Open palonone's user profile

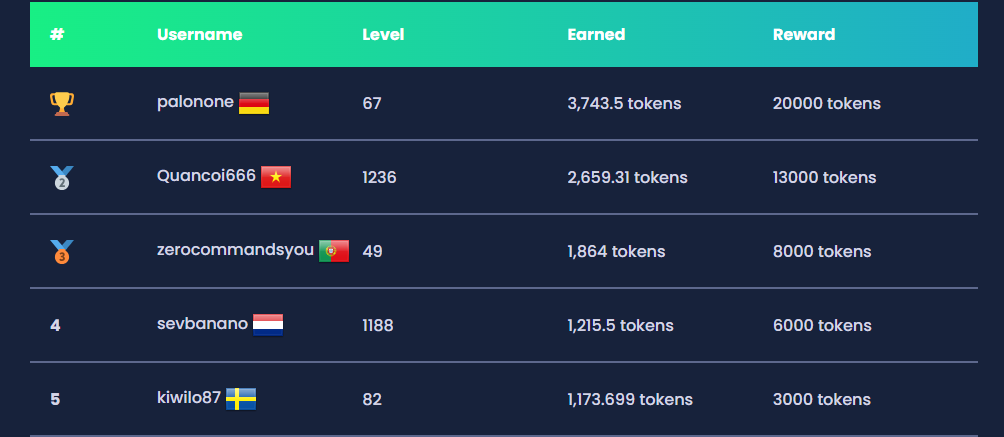tap(195, 103)
